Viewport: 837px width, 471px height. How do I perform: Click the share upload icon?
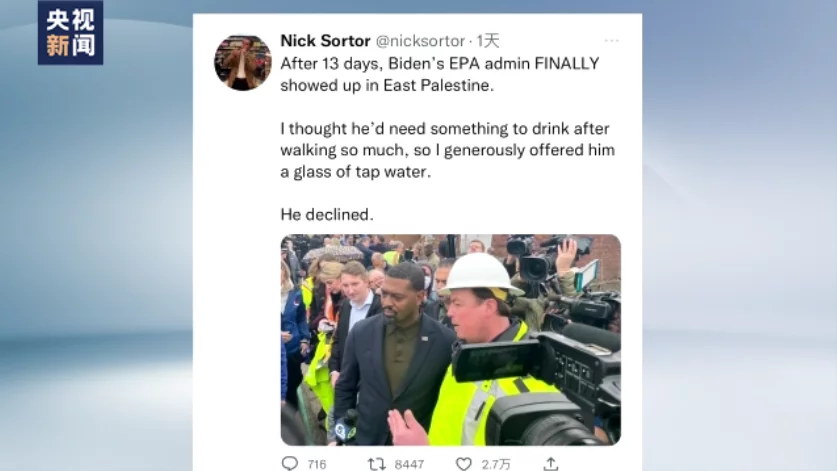(551, 463)
